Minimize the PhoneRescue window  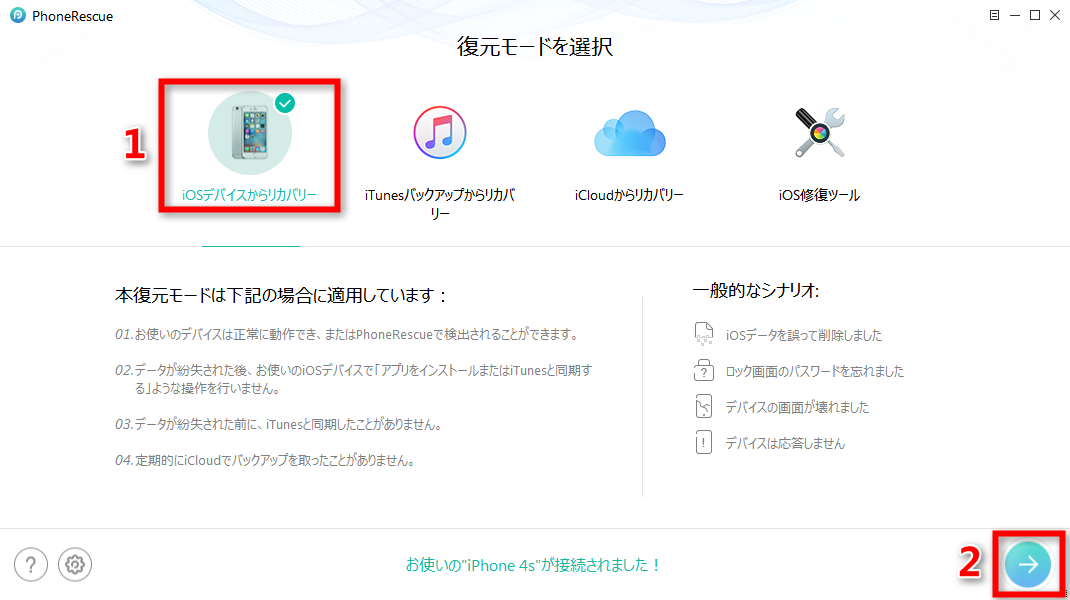point(1015,15)
